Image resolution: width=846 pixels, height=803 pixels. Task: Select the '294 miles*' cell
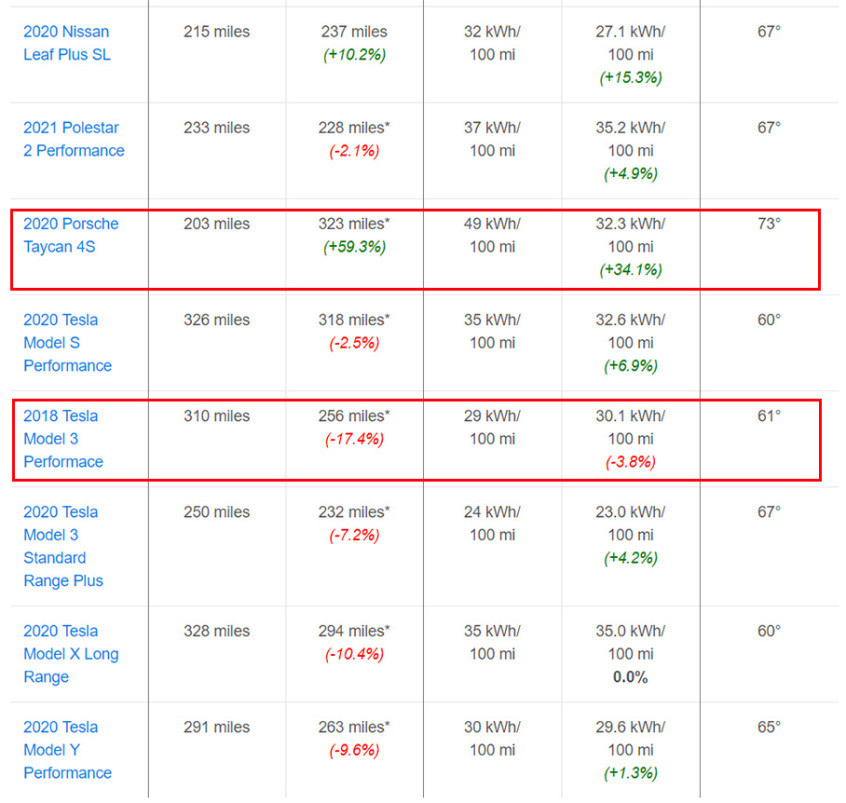[354, 631]
